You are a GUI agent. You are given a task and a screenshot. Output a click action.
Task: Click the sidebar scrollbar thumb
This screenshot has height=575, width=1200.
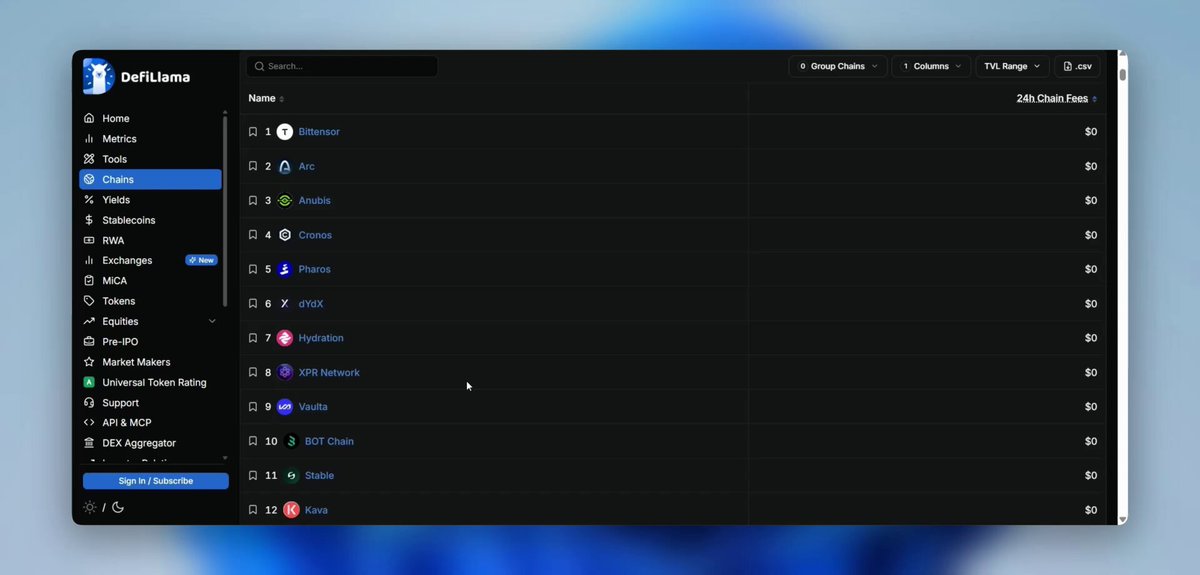(224, 212)
